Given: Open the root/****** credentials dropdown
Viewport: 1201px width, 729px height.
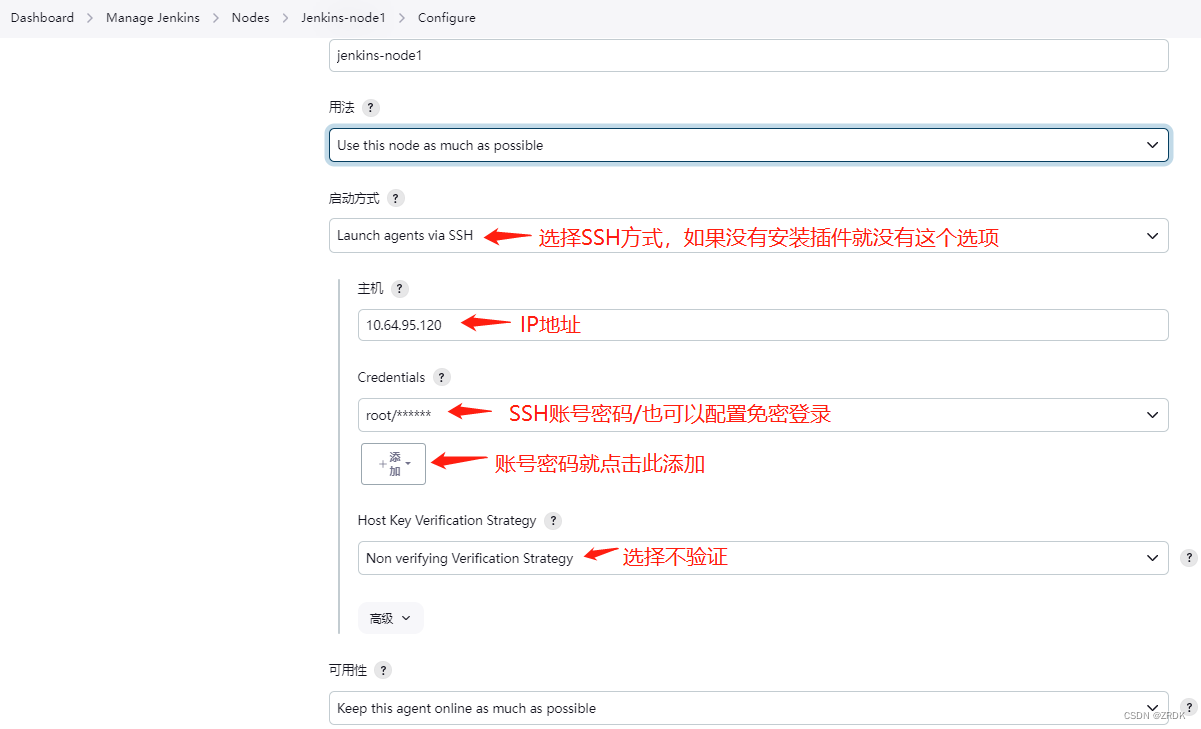Looking at the screenshot, I should click(763, 415).
